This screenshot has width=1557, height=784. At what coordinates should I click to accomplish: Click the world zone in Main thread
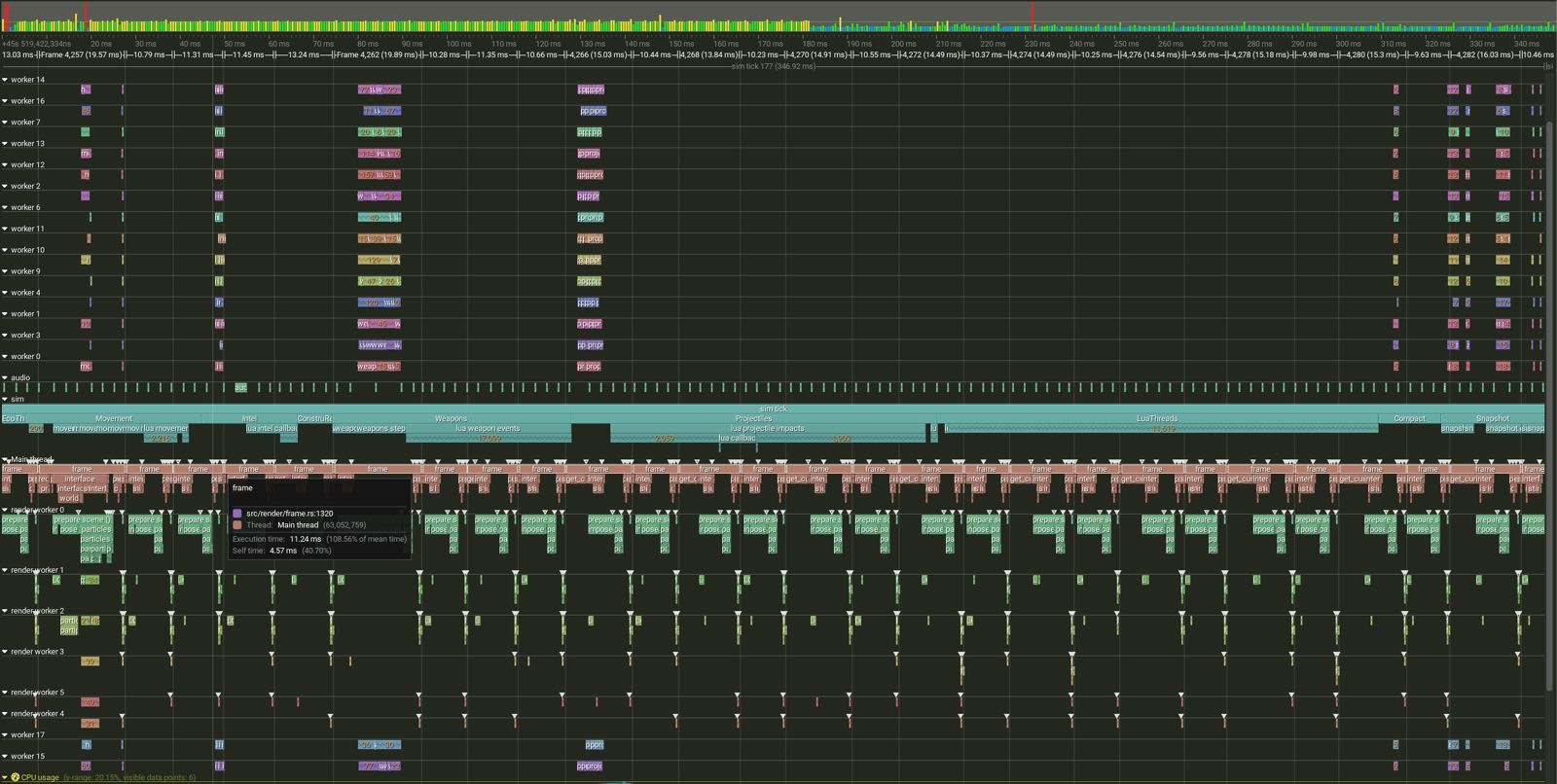click(x=69, y=498)
